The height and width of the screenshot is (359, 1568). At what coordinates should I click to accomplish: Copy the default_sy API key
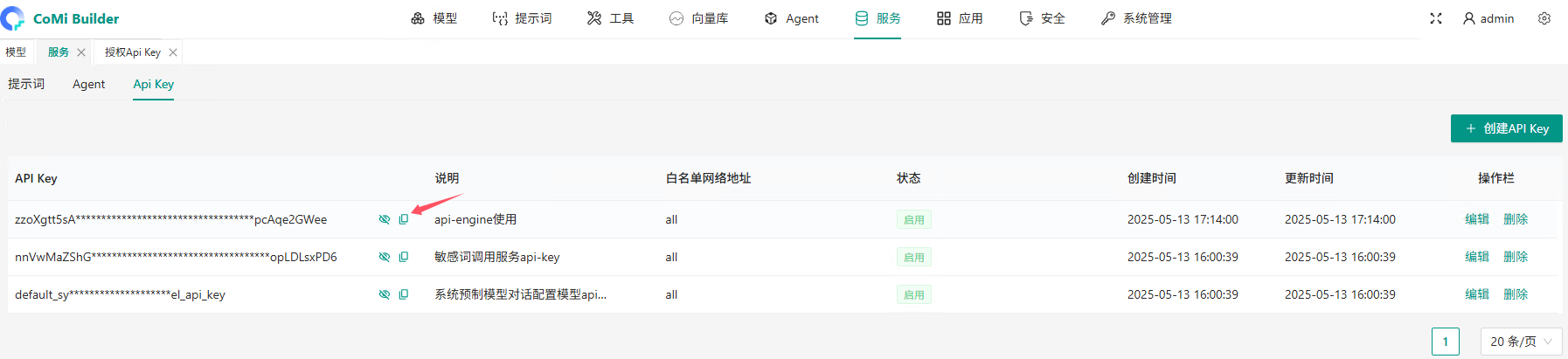(404, 294)
